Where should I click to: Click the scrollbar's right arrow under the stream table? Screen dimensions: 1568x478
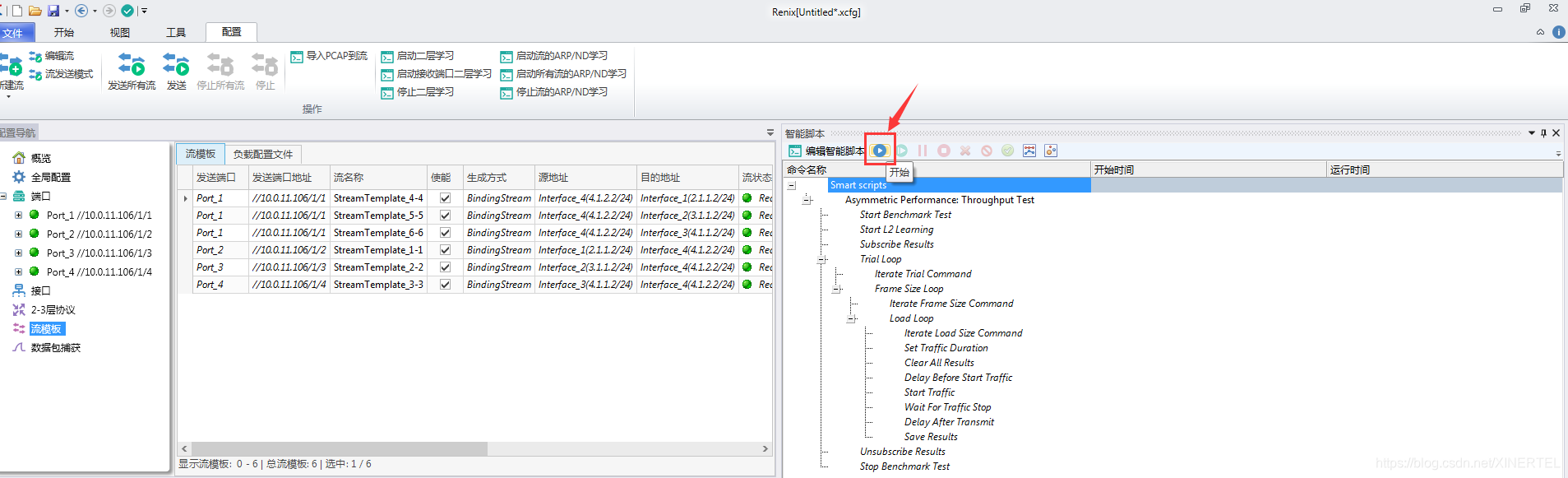point(765,449)
